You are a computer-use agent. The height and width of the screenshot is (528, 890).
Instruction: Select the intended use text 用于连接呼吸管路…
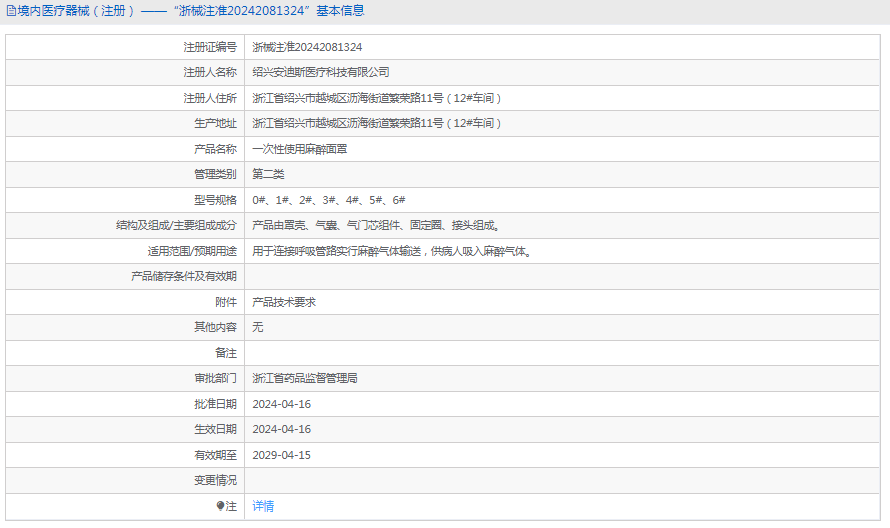[x=392, y=251]
